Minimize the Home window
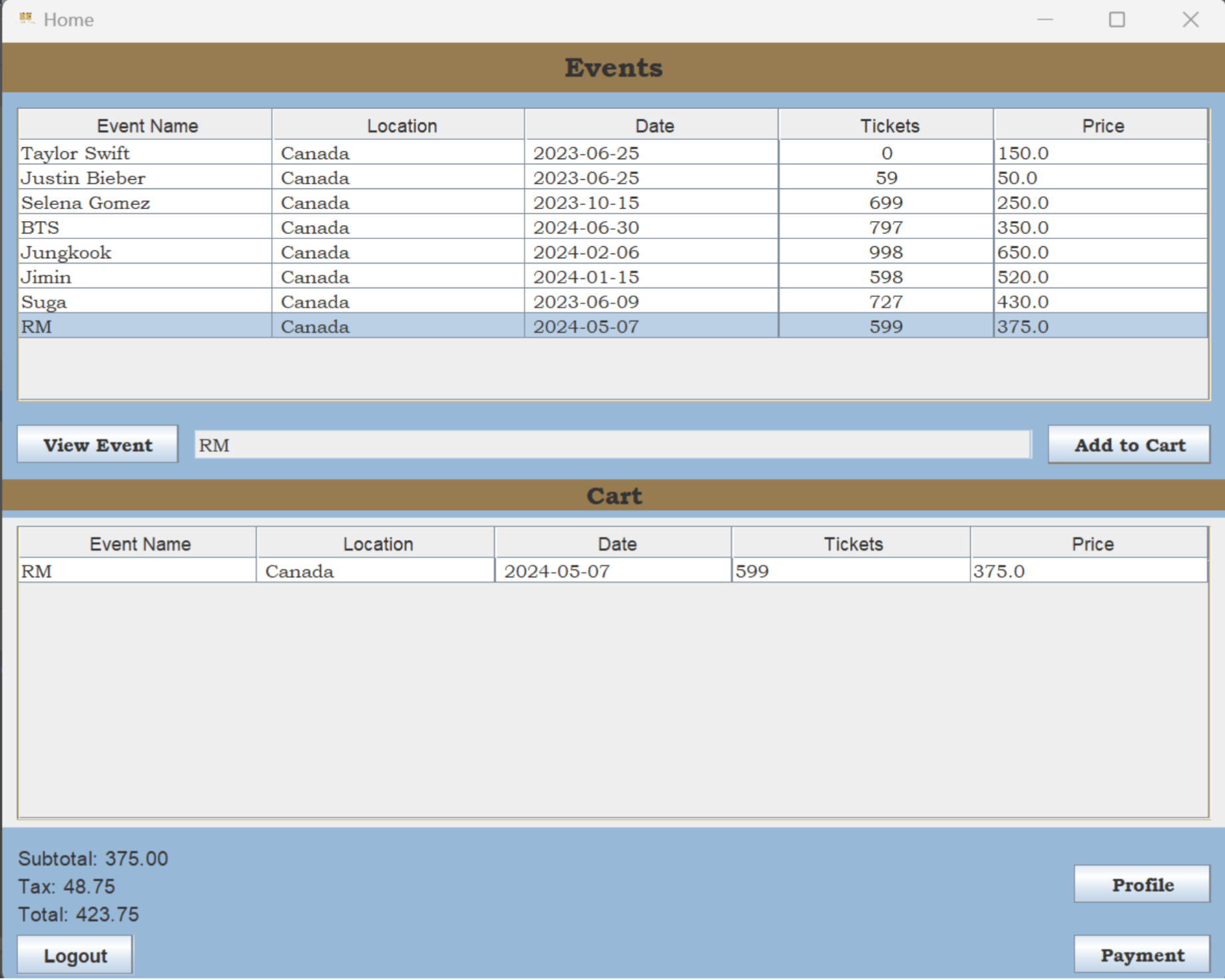This screenshot has height=980, width=1225. click(1045, 19)
